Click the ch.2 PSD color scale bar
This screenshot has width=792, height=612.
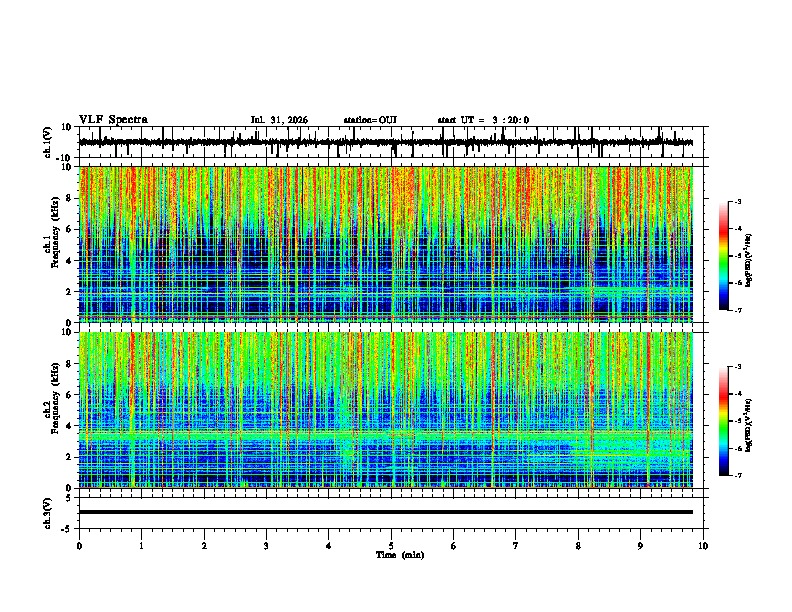tap(724, 421)
